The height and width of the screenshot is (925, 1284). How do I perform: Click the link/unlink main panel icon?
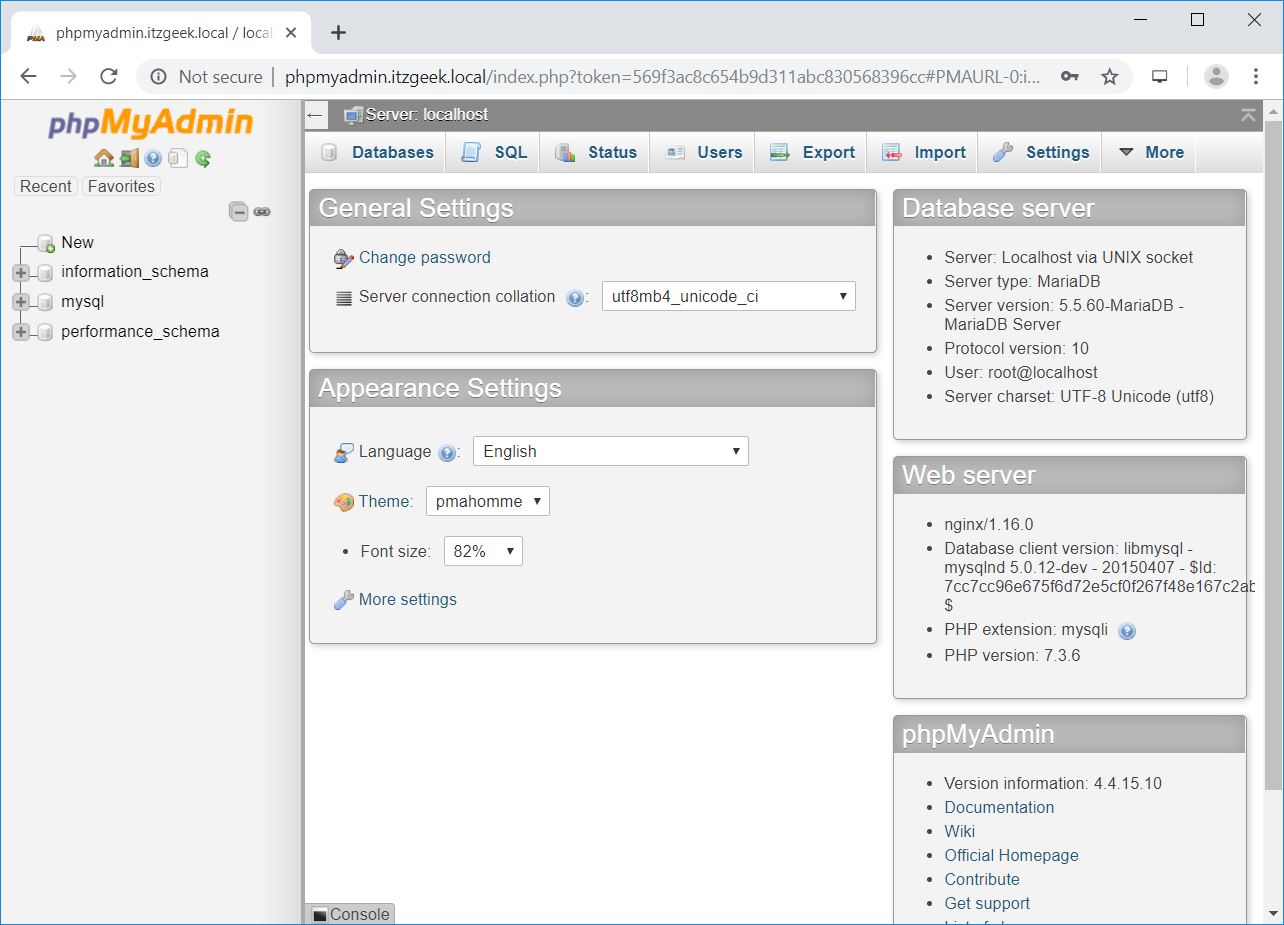[262, 211]
